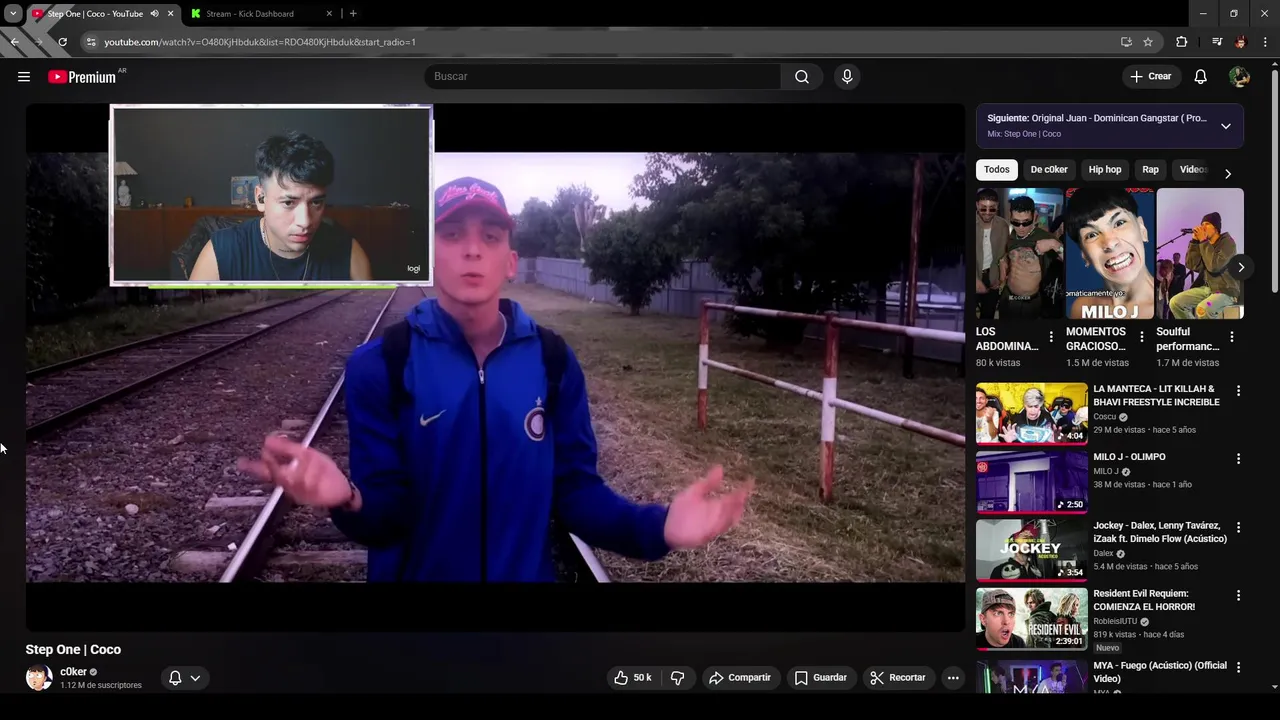Click the search magnifier button
1280x720 pixels.
pos(802,77)
